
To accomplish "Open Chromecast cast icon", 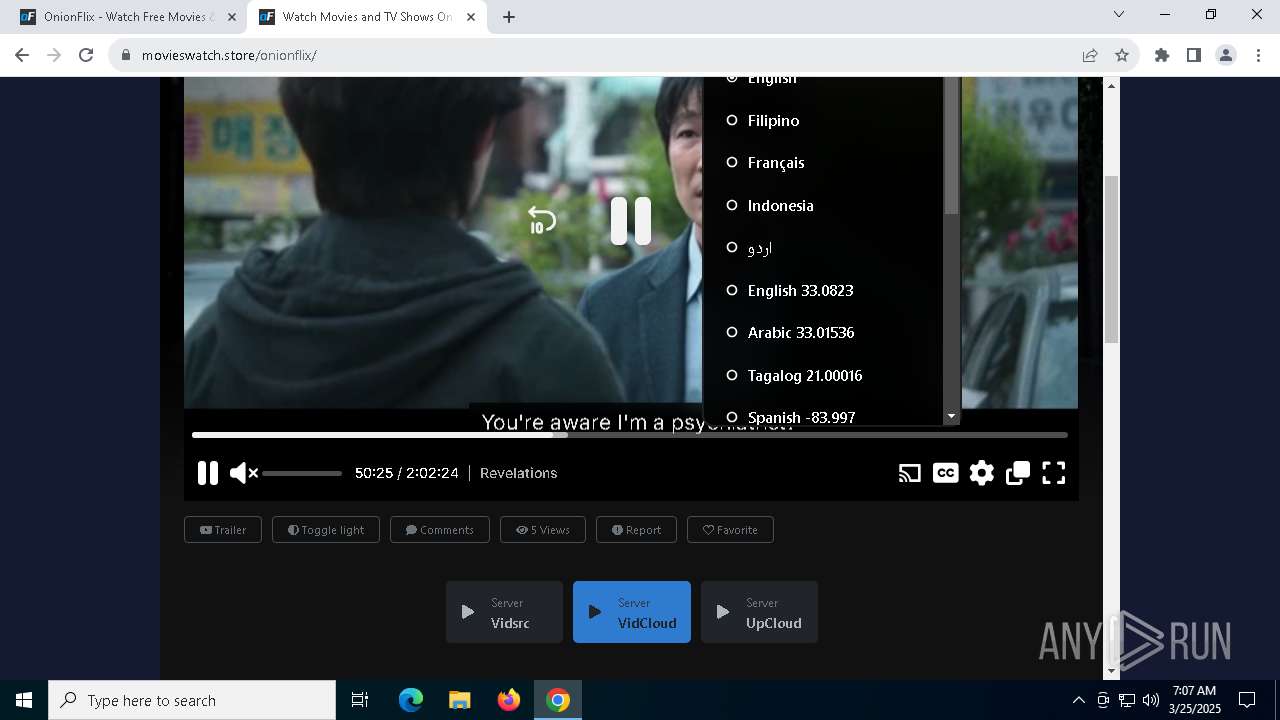I will [x=909, y=473].
